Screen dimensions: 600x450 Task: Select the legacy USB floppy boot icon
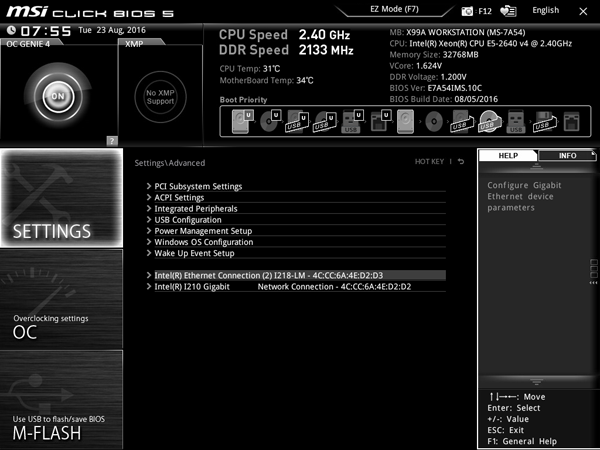coord(544,122)
